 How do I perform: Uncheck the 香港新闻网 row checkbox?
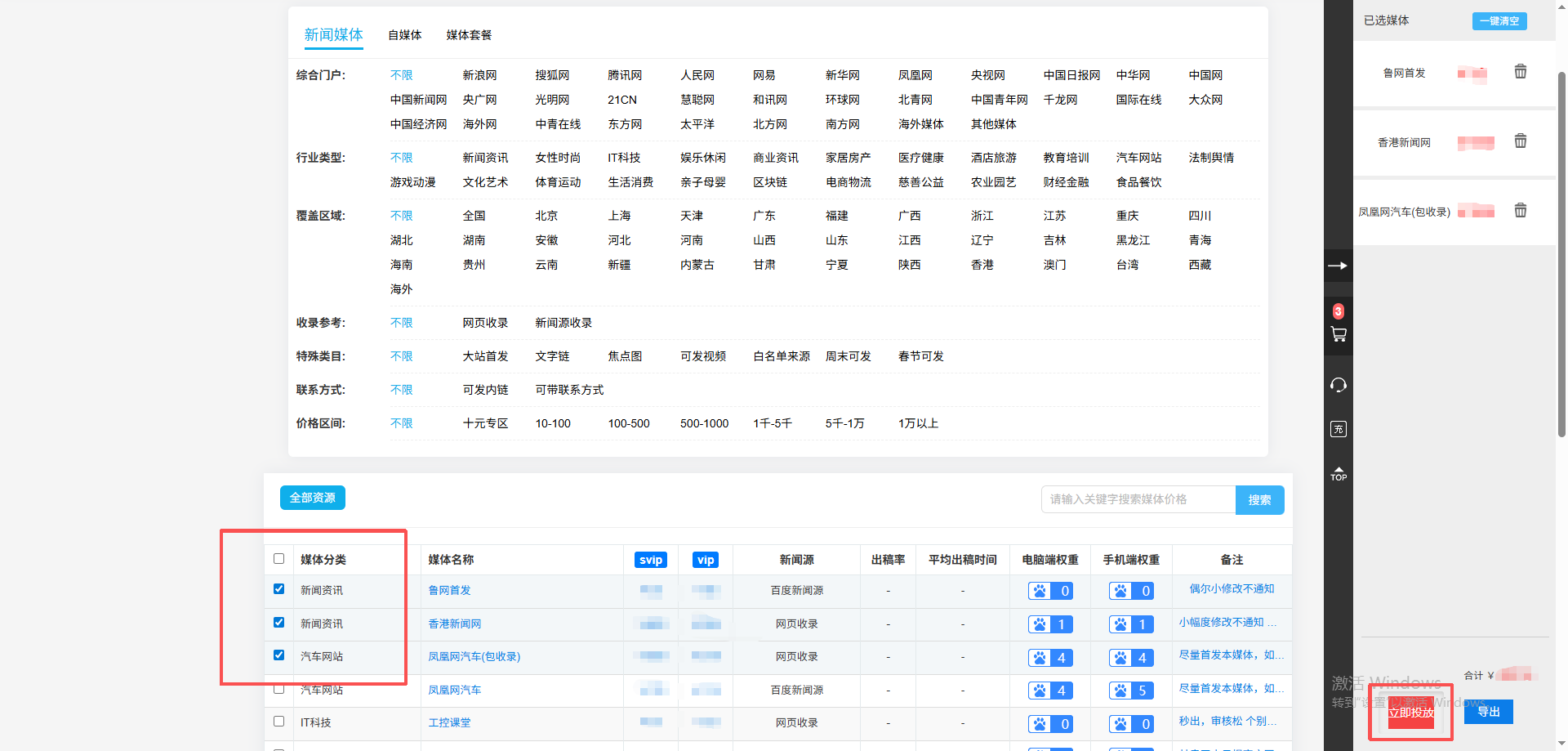(278, 623)
